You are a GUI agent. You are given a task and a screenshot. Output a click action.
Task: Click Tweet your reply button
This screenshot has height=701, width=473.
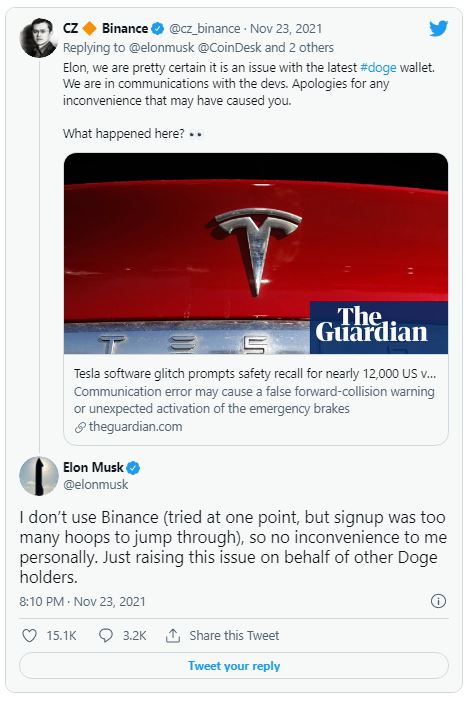tap(234, 666)
